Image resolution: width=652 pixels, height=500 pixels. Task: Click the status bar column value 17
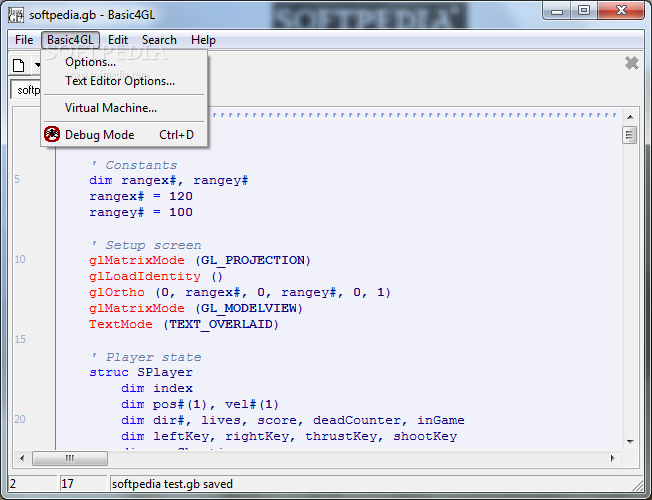pos(67,484)
